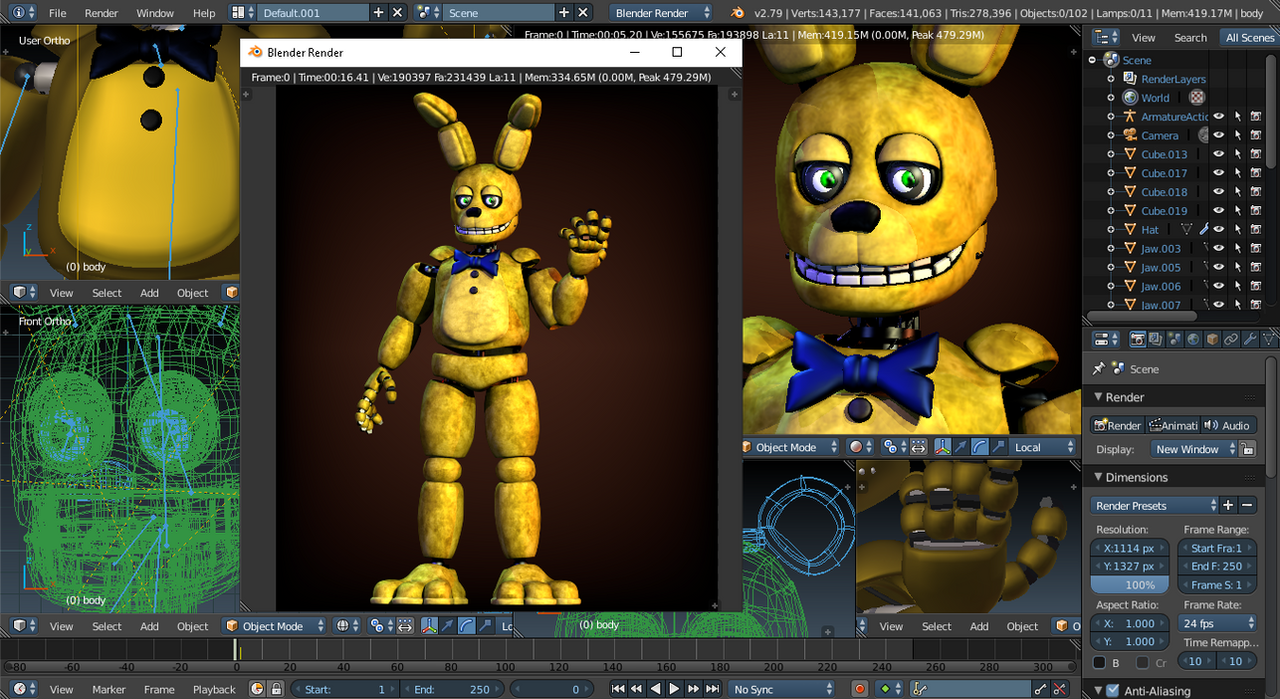
Task: Click the lock interface icon beside New Window
Action: (1247, 450)
